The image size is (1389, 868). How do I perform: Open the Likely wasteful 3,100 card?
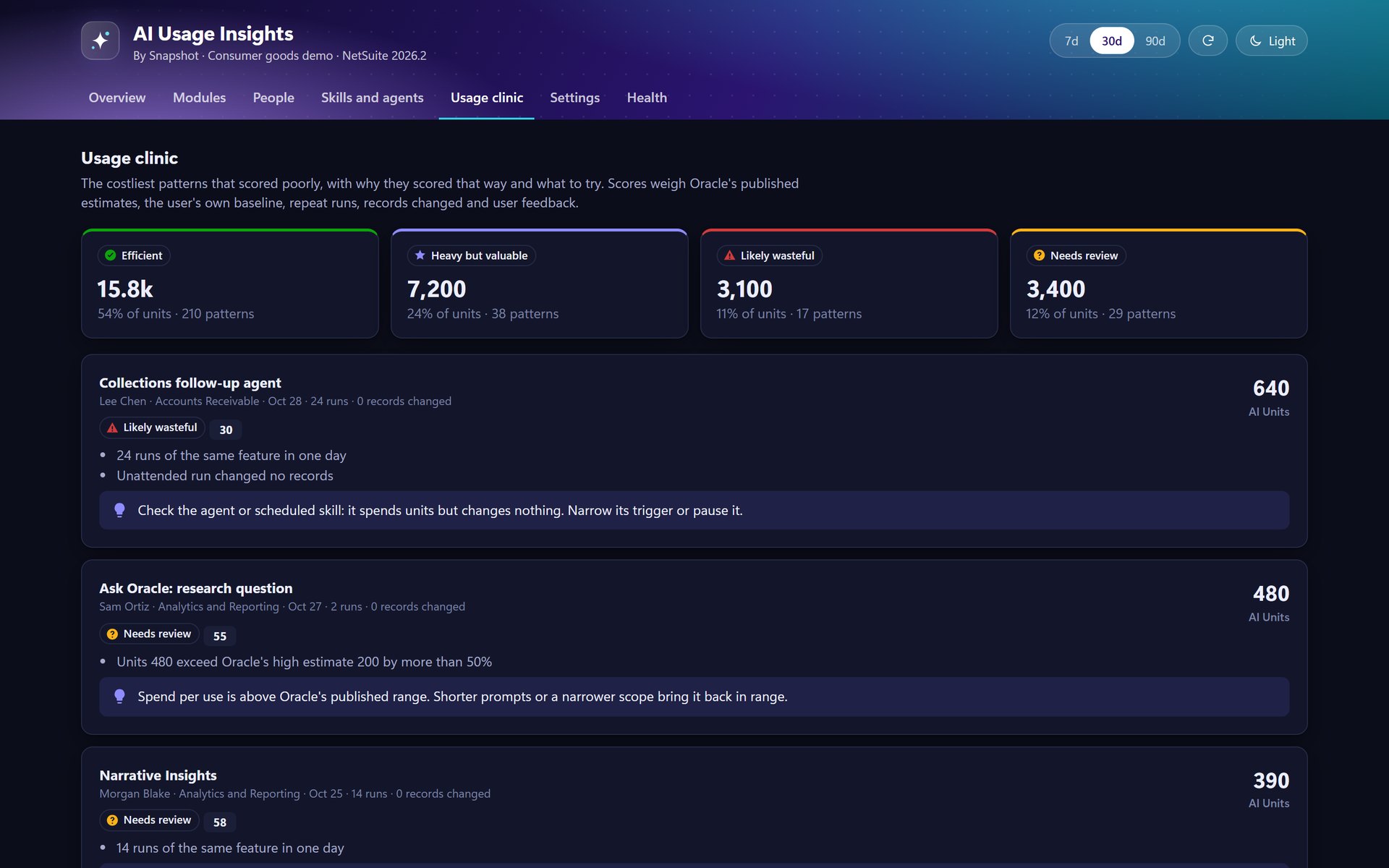click(849, 284)
